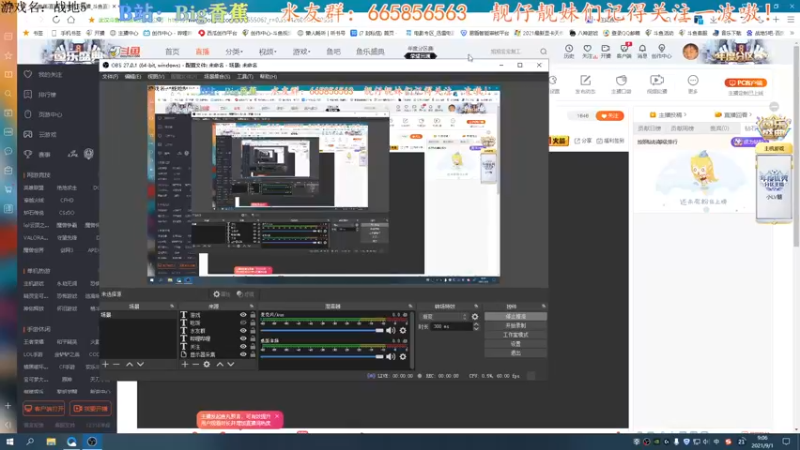
Task: Click 工作室模式 button in OBS
Action: pos(515,335)
